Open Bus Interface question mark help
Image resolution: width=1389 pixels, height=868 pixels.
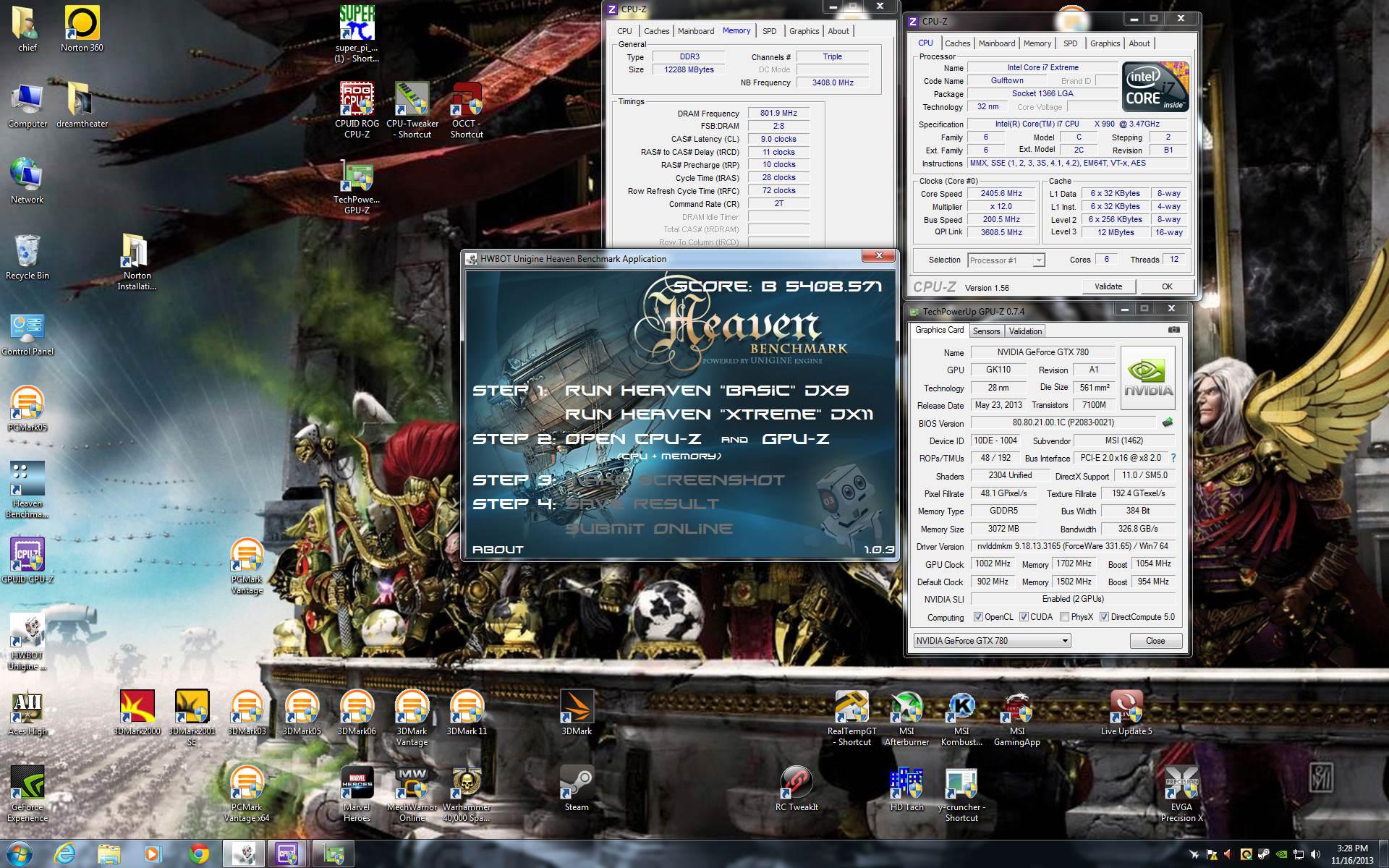(1173, 458)
